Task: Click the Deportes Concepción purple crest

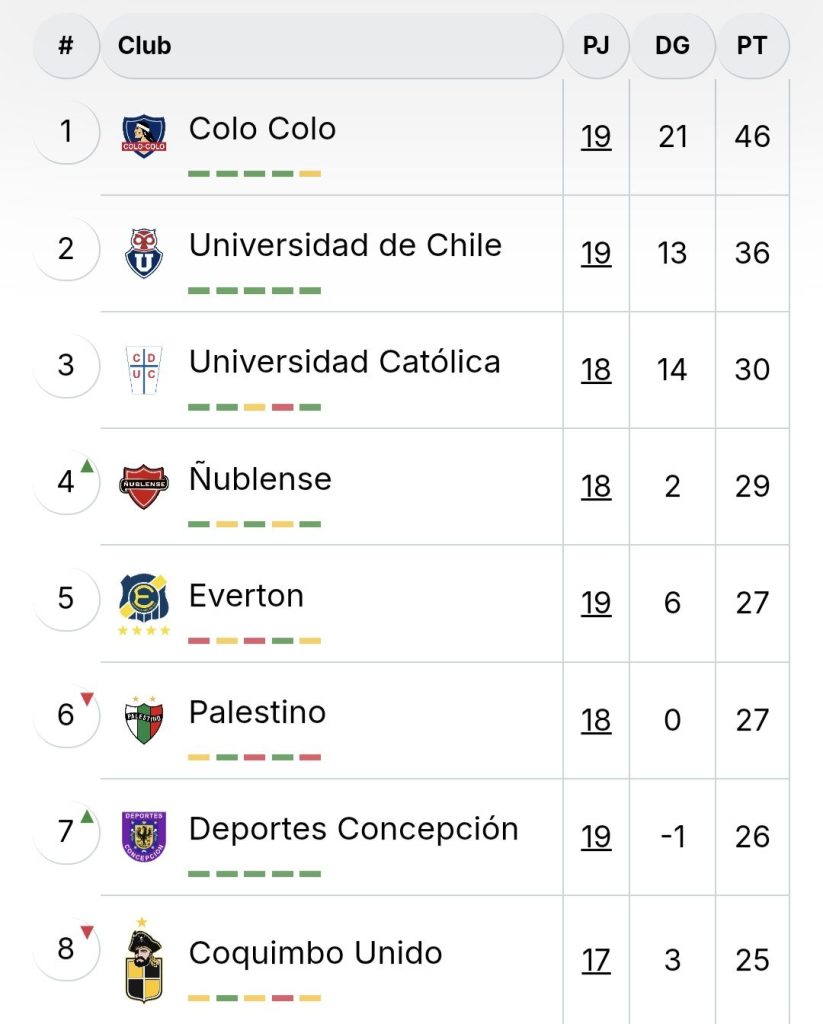Action: [x=144, y=837]
